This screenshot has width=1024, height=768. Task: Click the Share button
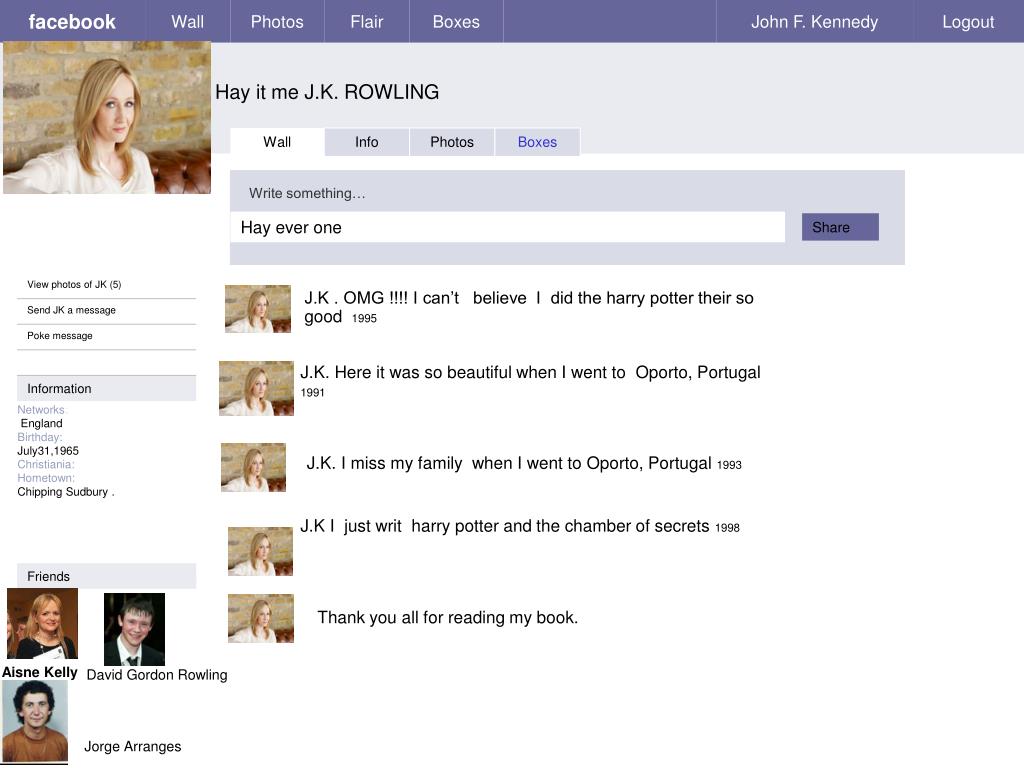pyautogui.click(x=840, y=227)
